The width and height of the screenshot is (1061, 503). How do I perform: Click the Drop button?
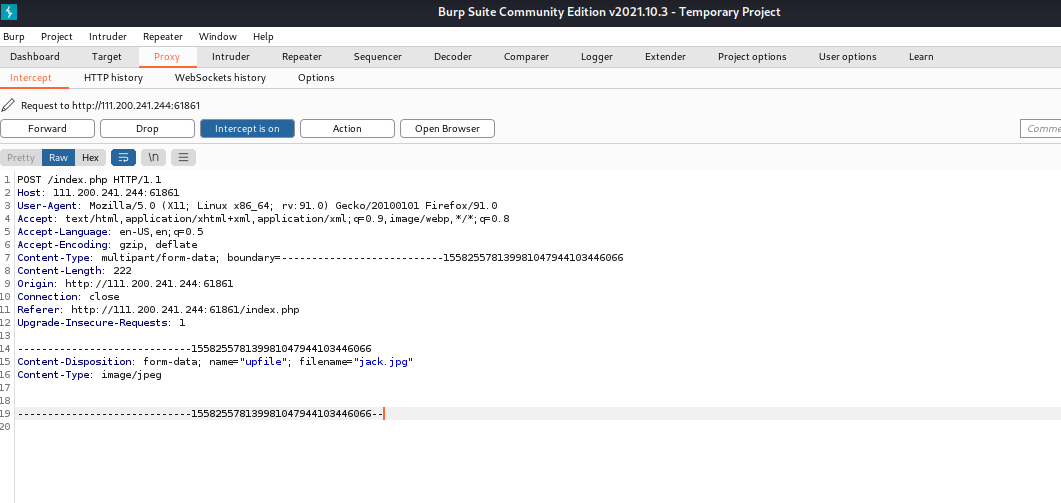148,129
